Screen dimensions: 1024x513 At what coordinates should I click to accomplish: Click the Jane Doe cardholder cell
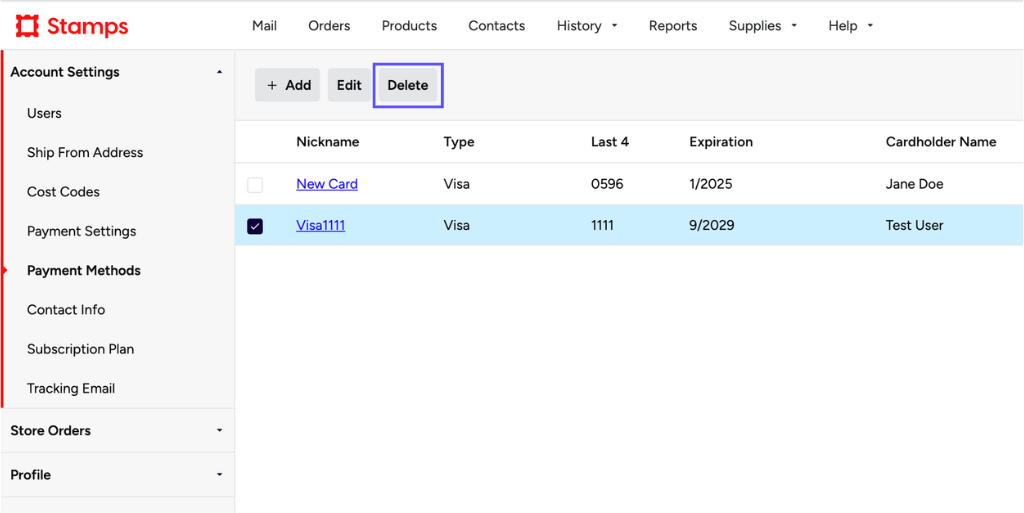click(914, 184)
